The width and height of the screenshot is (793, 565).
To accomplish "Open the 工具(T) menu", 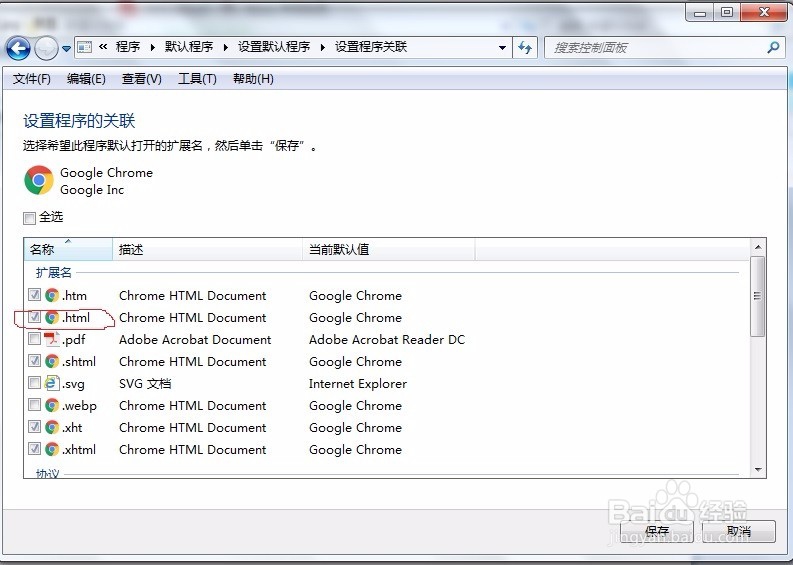I will tap(197, 79).
